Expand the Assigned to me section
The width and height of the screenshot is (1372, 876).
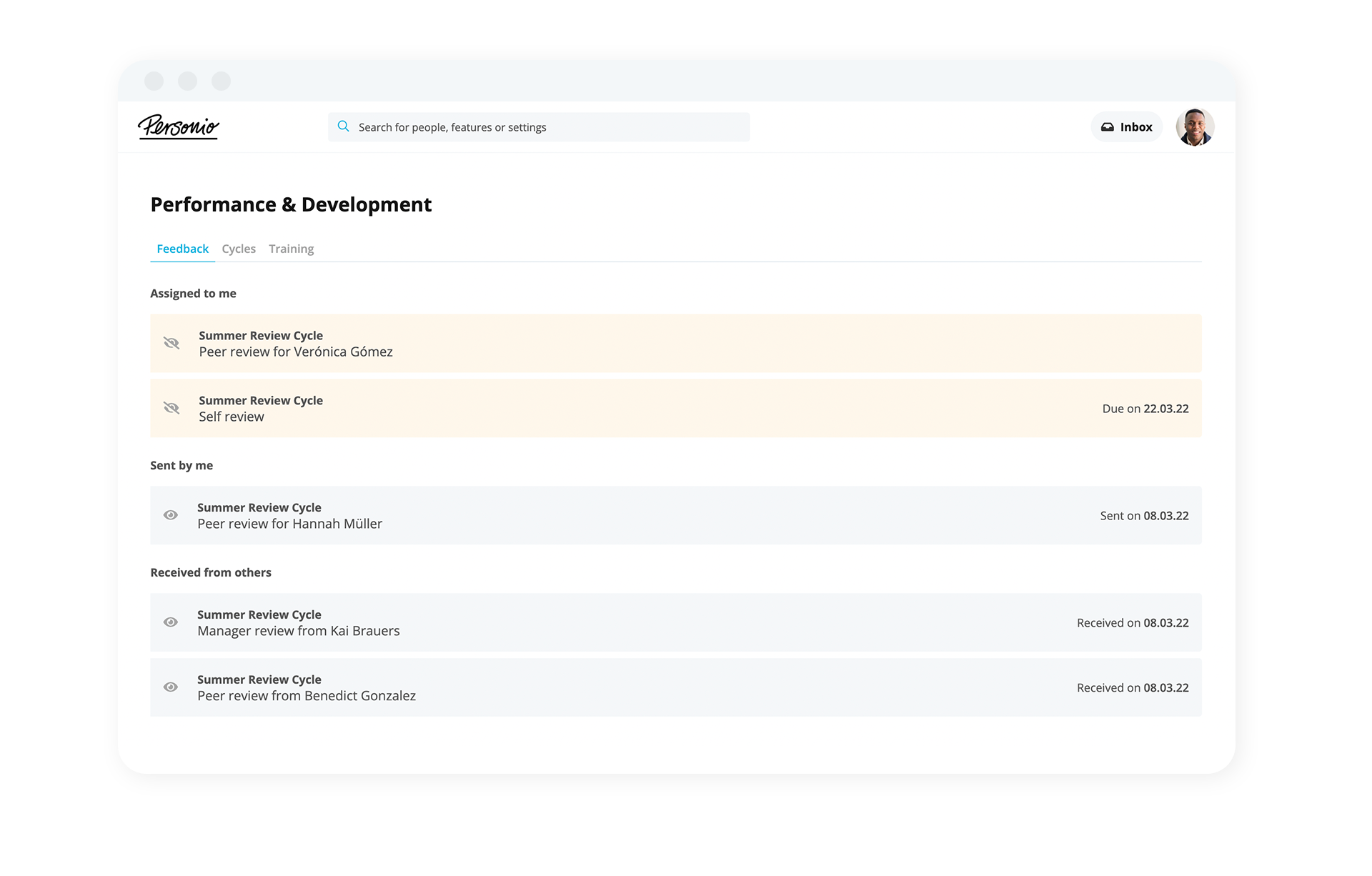193,293
